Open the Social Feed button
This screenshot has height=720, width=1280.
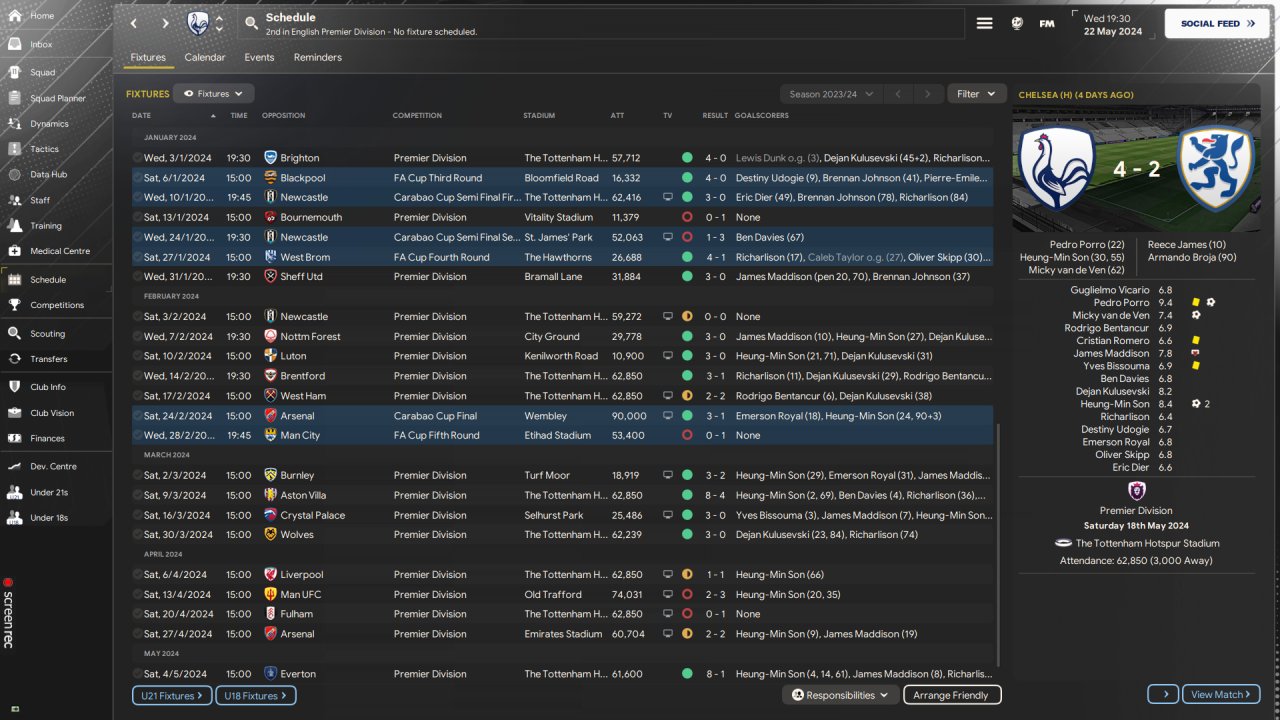click(1217, 23)
